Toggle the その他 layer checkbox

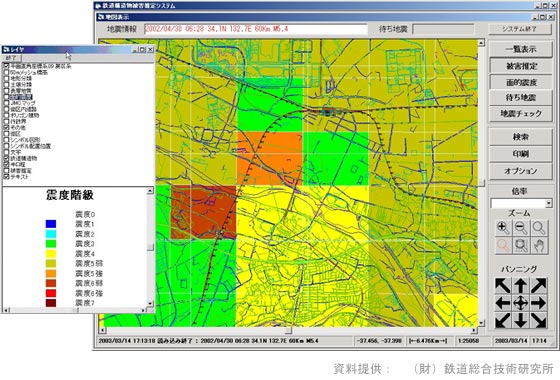[x=6, y=128]
